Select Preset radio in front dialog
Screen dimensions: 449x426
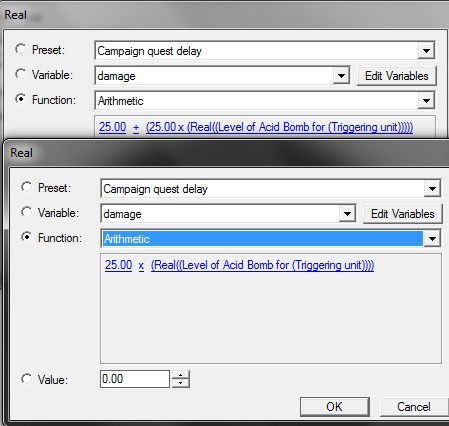pos(26,187)
